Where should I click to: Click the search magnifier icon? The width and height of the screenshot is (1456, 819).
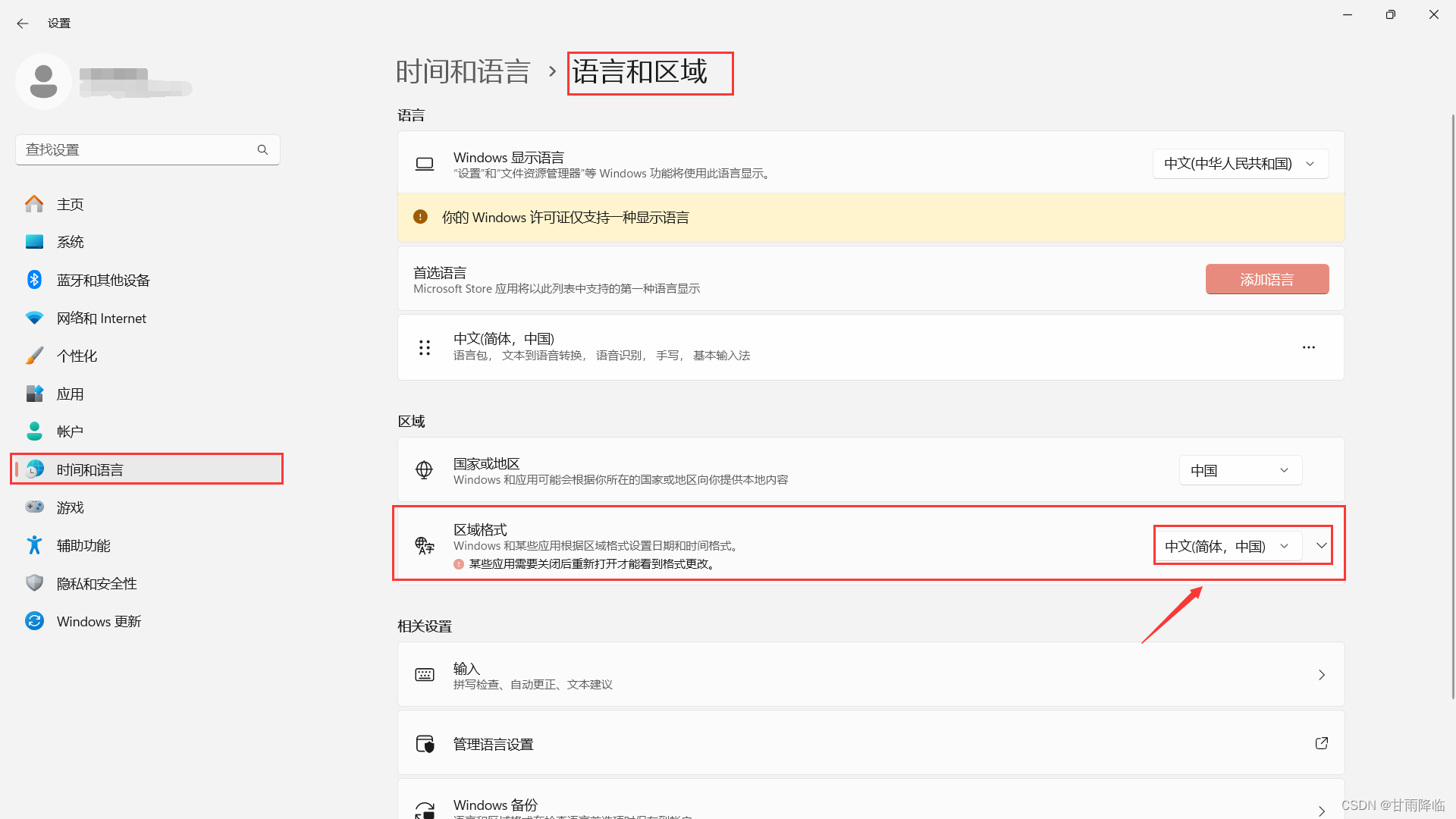(262, 149)
